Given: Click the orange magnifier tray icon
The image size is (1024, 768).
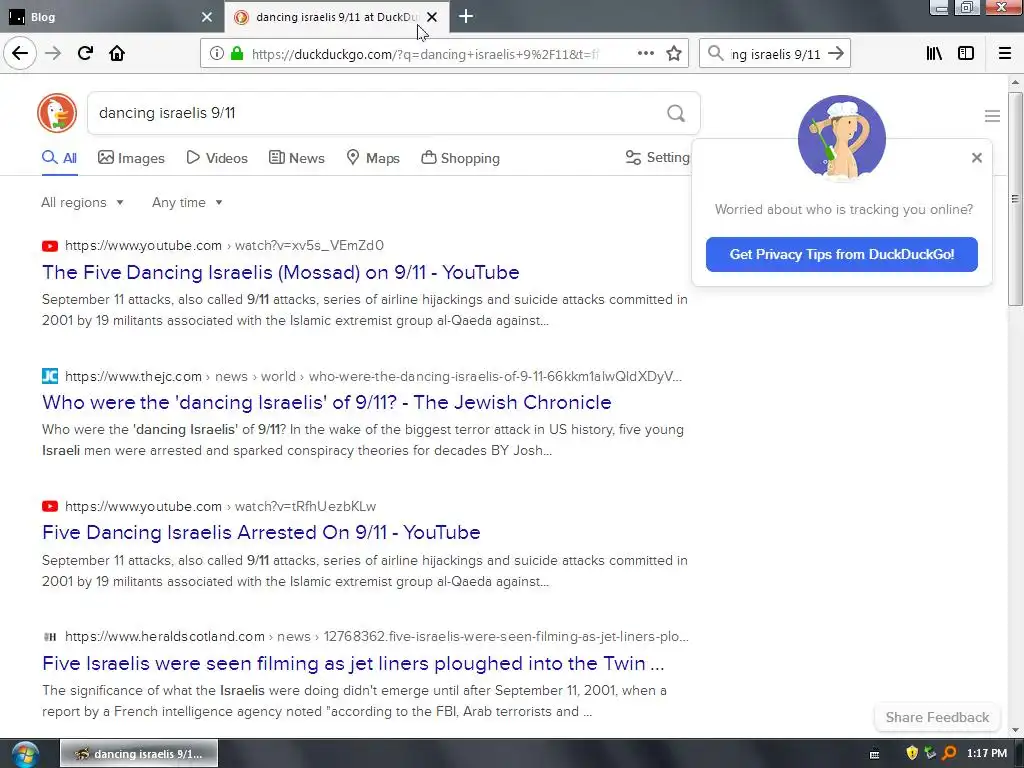Looking at the screenshot, I should 949,753.
